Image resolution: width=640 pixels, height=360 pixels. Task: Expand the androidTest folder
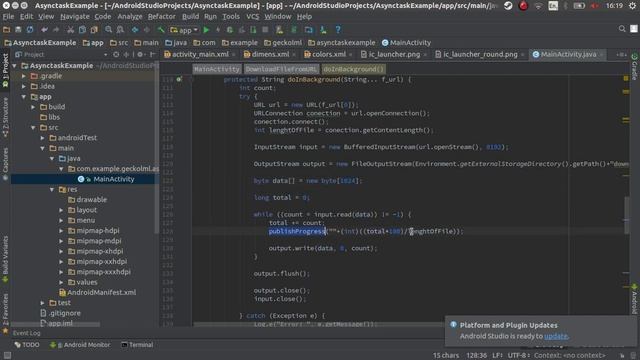point(43,138)
